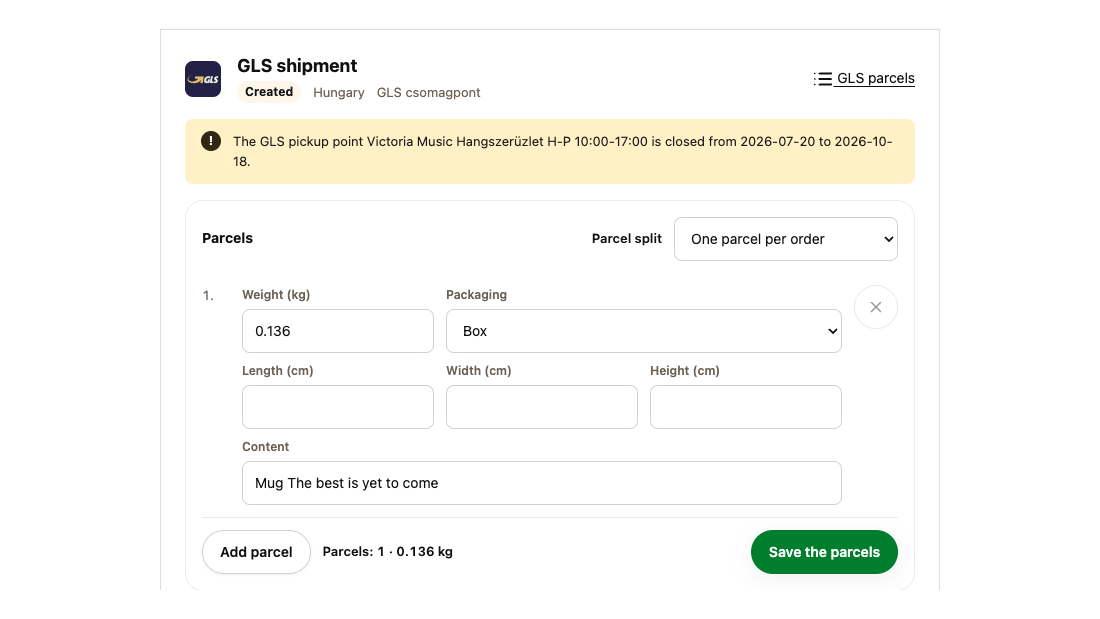Click the Weight (kg) input field
The image size is (1100, 619).
337,331
